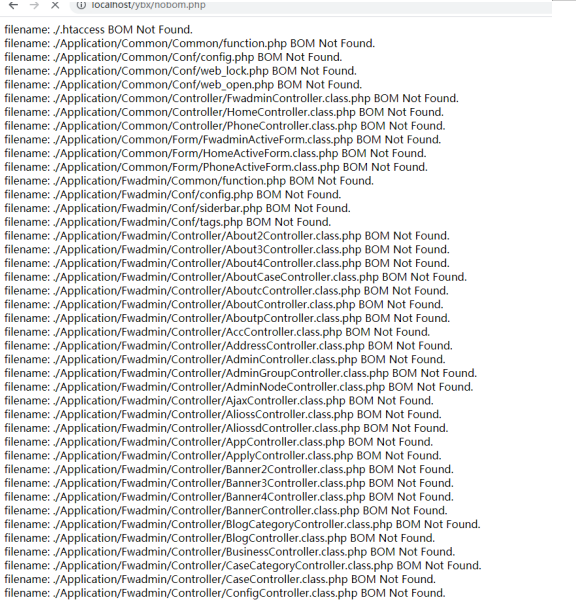This screenshot has width=577, height=603.
Task: Click the ConfigController.class.php line
Action: [x=225, y=593]
